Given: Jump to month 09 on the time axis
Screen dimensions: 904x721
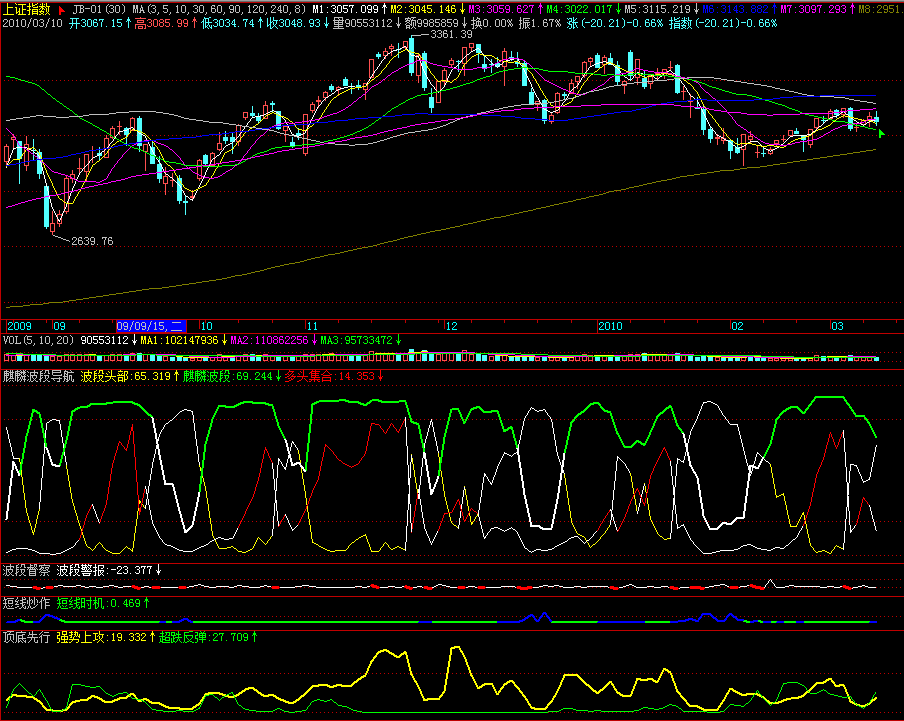Looking at the screenshot, I should coord(59,326).
